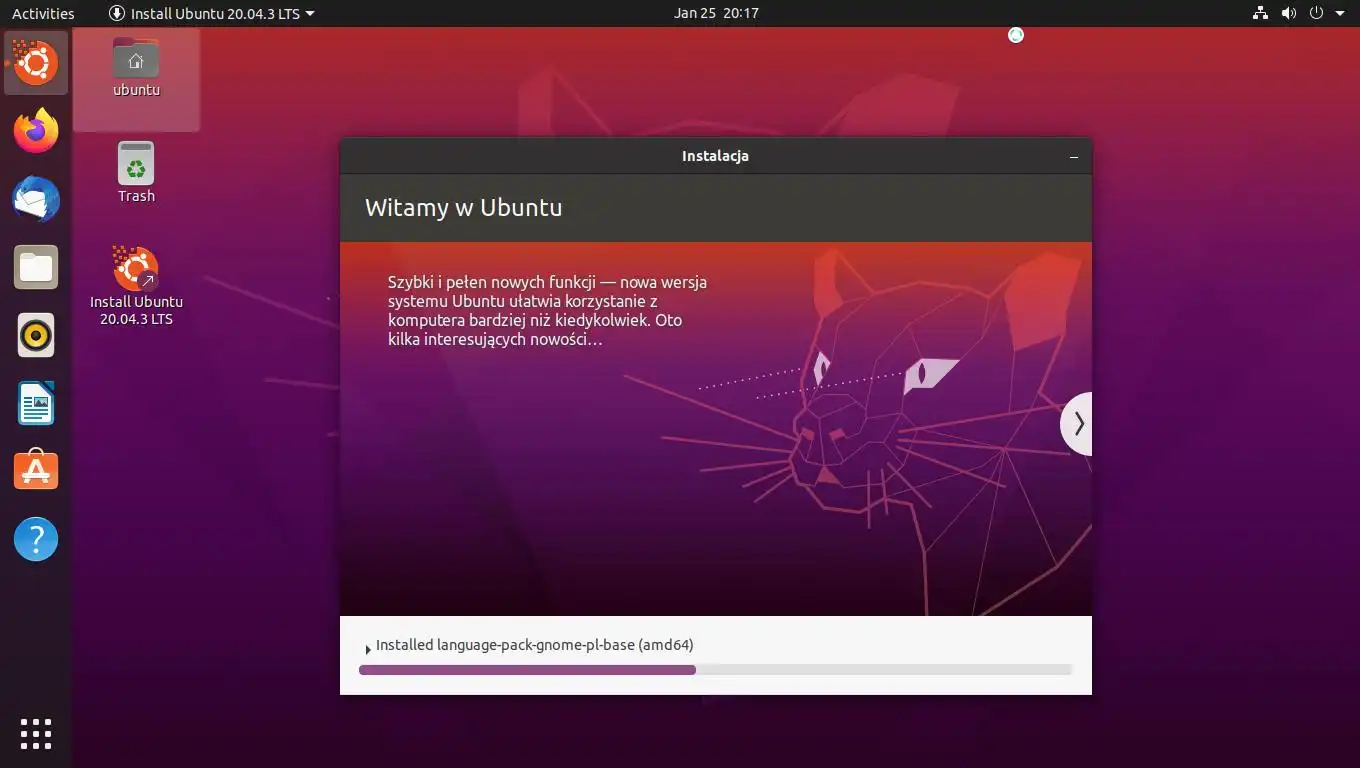This screenshot has width=1360, height=768.
Task: Advance to next installer slide arrow
Action: point(1077,424)
